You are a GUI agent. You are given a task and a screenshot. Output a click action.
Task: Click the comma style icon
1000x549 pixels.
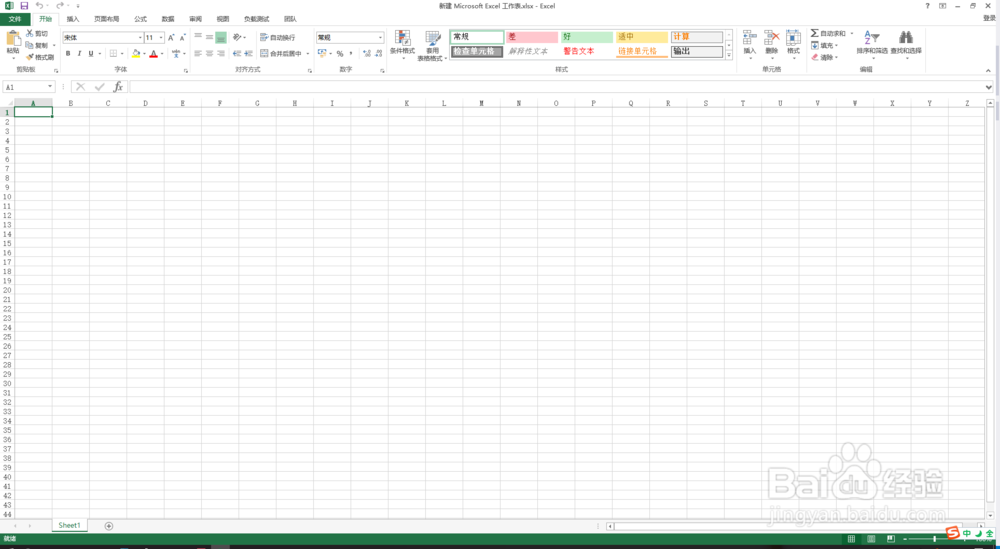[351, 54]
